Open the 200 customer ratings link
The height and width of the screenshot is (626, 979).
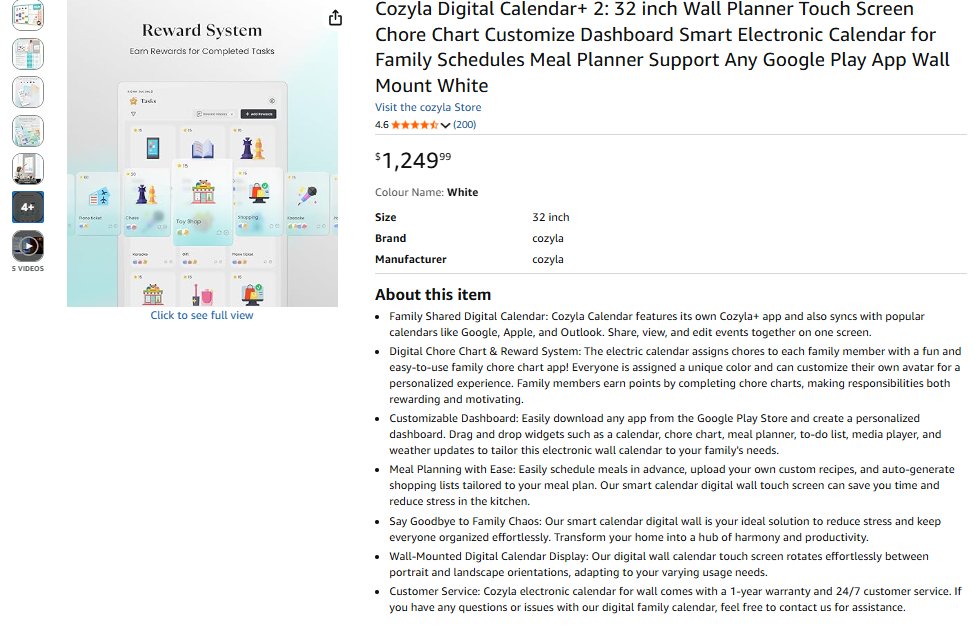464,125
